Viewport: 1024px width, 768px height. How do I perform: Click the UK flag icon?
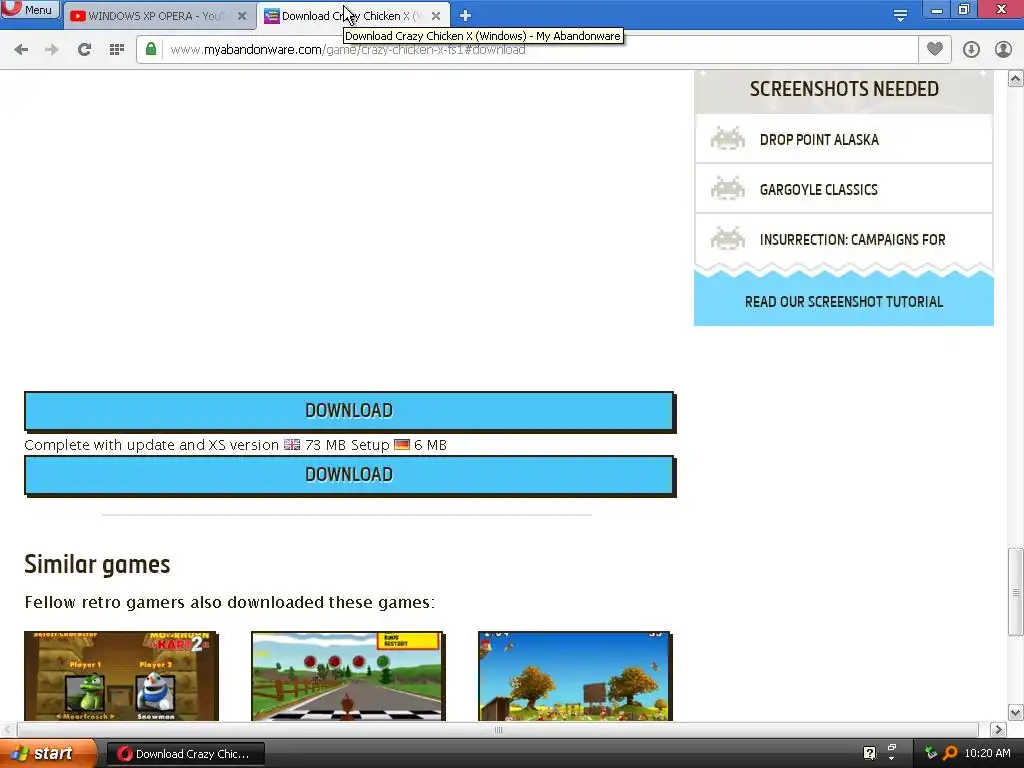(292, 445)
